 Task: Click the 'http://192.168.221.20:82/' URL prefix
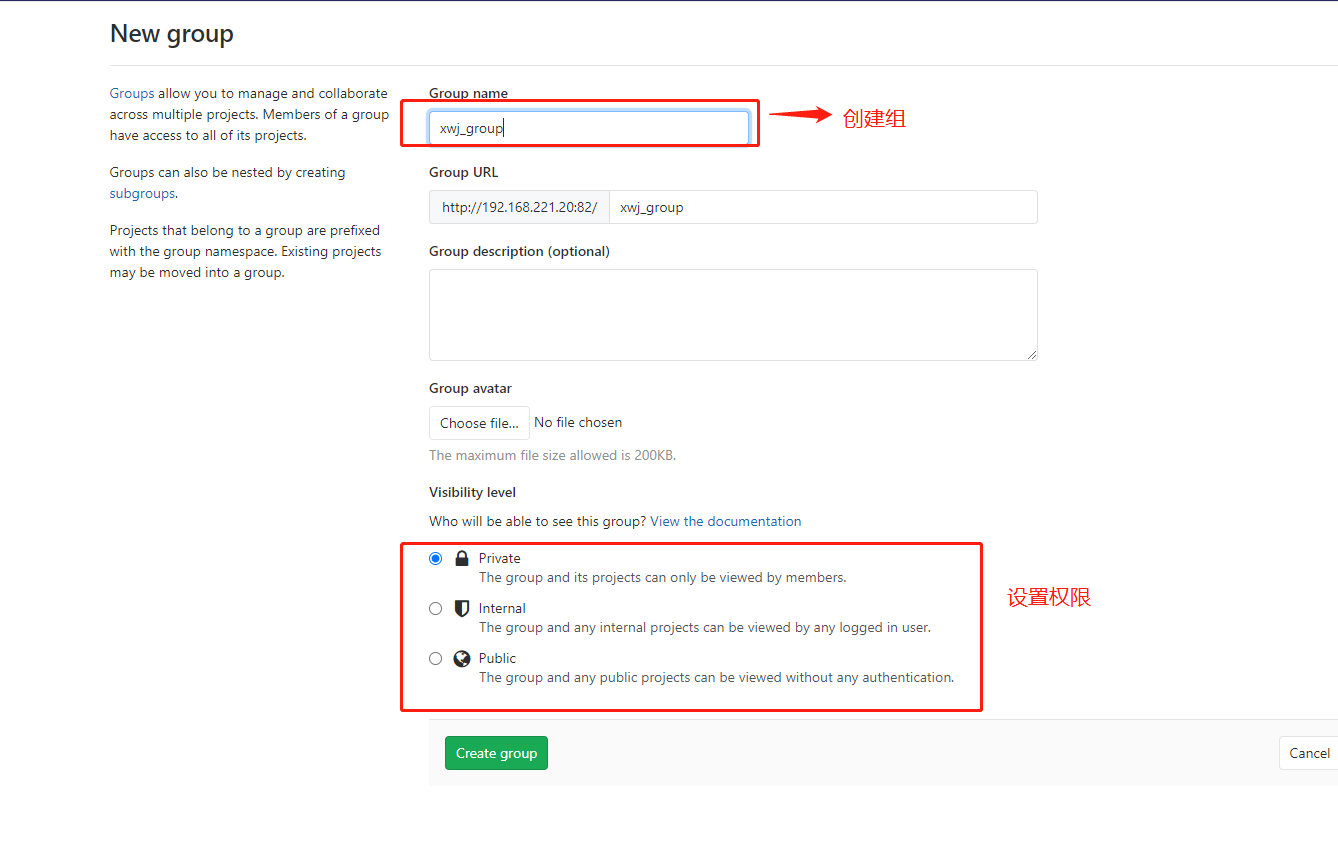(x=519, y=207)
